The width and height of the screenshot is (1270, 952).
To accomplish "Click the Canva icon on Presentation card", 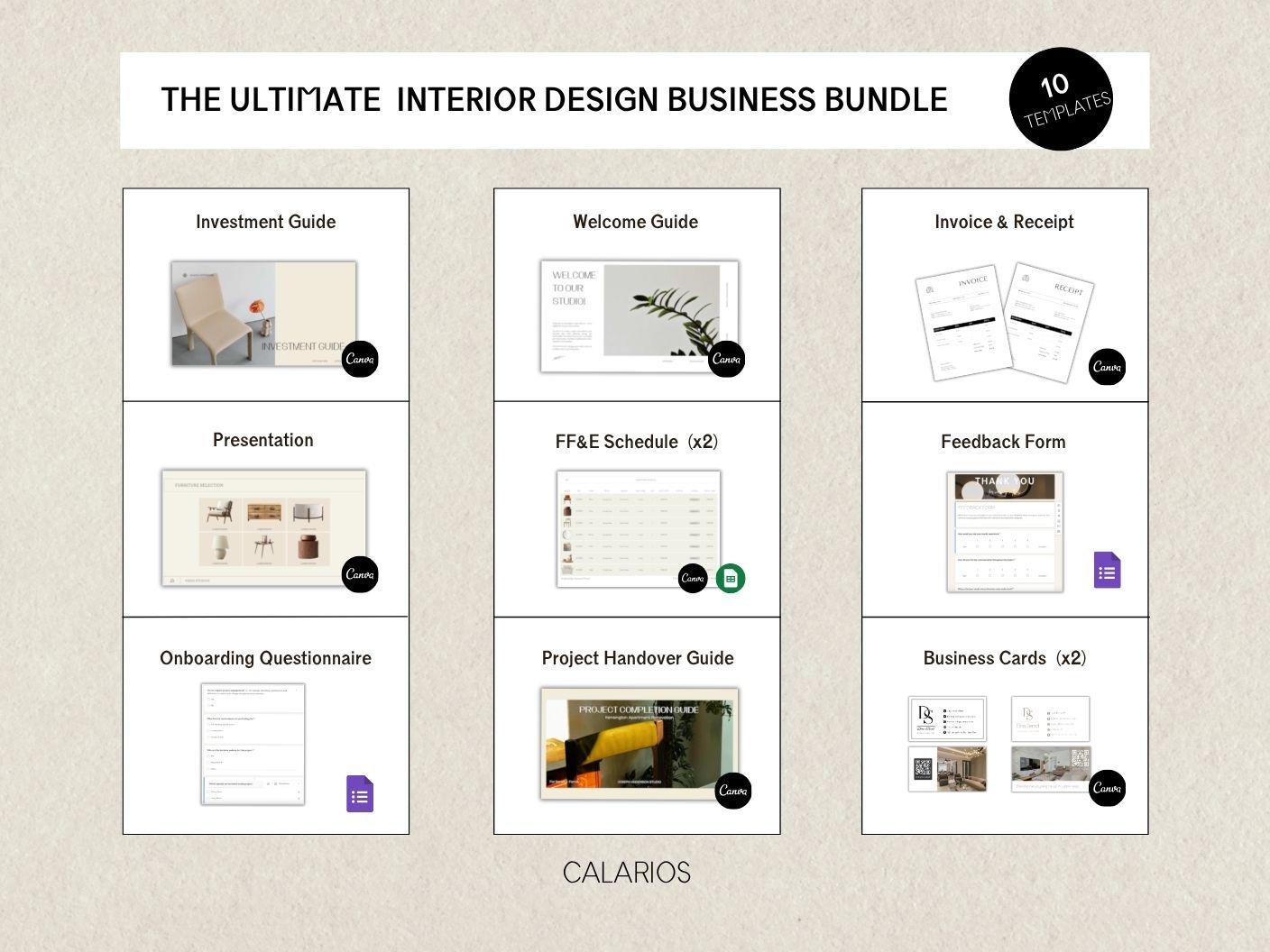I will point(360,574).
